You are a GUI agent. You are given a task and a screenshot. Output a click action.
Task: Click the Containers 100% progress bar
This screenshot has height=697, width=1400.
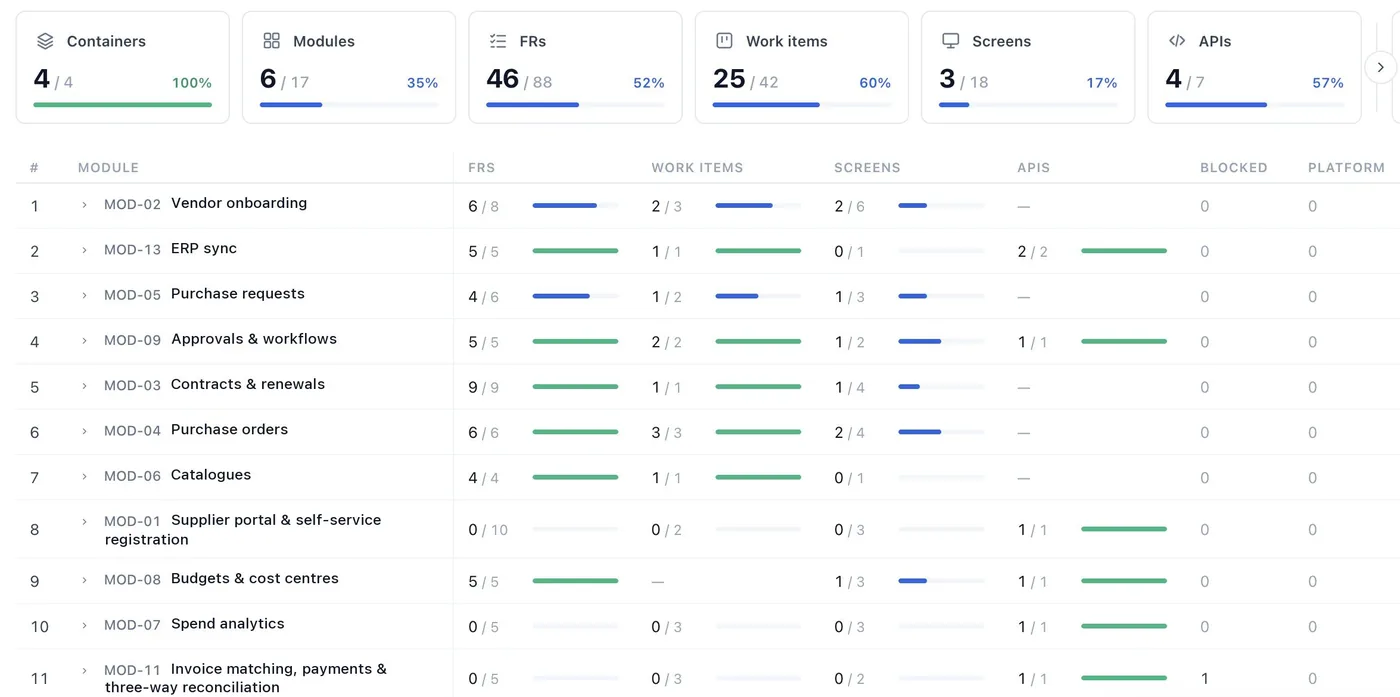pyautogui.click(x=122, y=104)
